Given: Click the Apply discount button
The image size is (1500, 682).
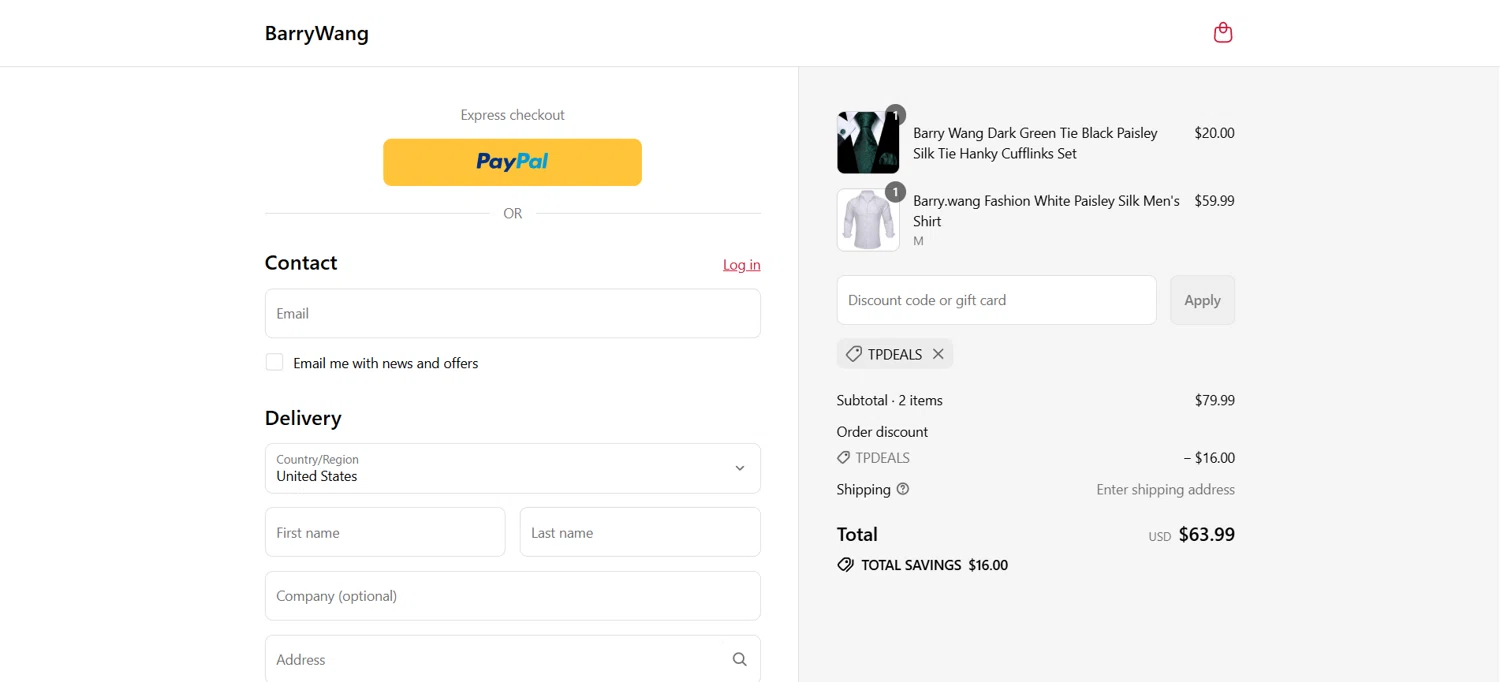Looking at the screenshot, I should [1202, 300].
